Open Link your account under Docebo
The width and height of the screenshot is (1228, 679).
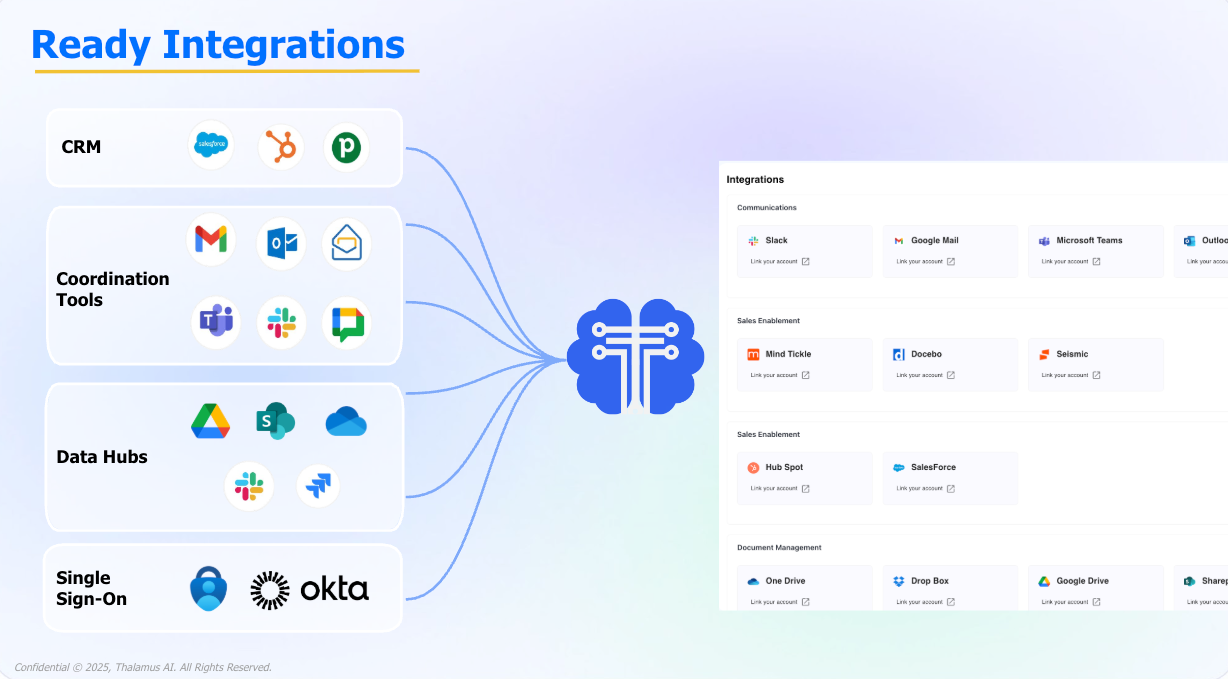(925, 376)
